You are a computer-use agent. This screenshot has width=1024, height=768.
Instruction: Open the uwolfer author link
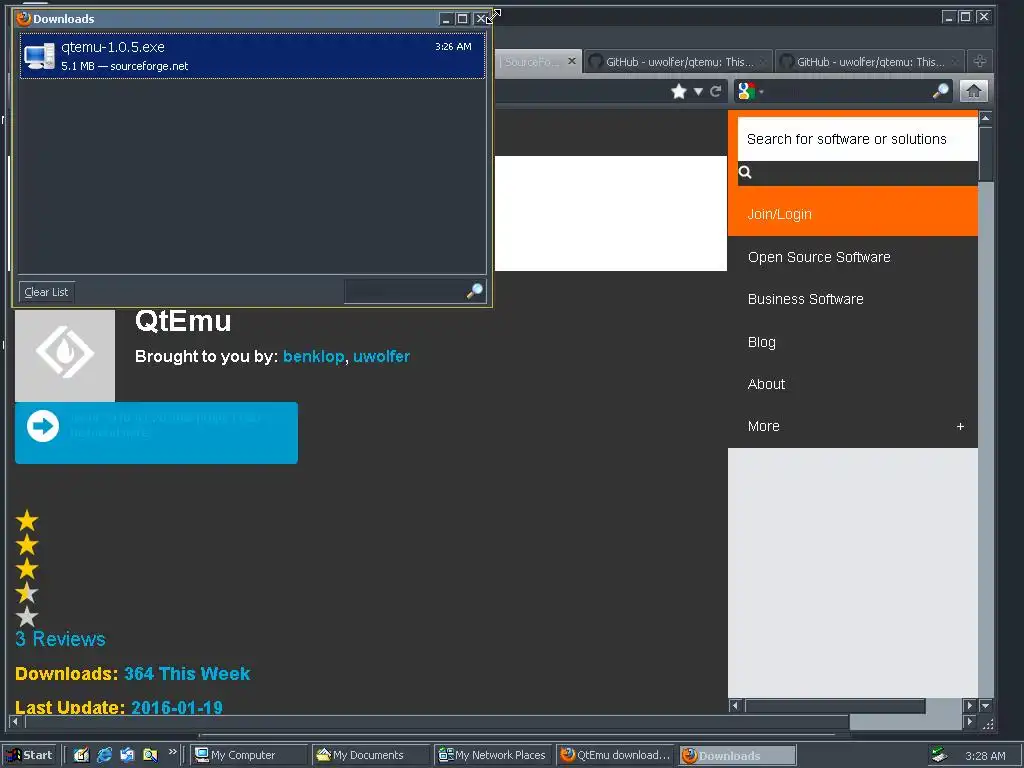coord(381,357)
